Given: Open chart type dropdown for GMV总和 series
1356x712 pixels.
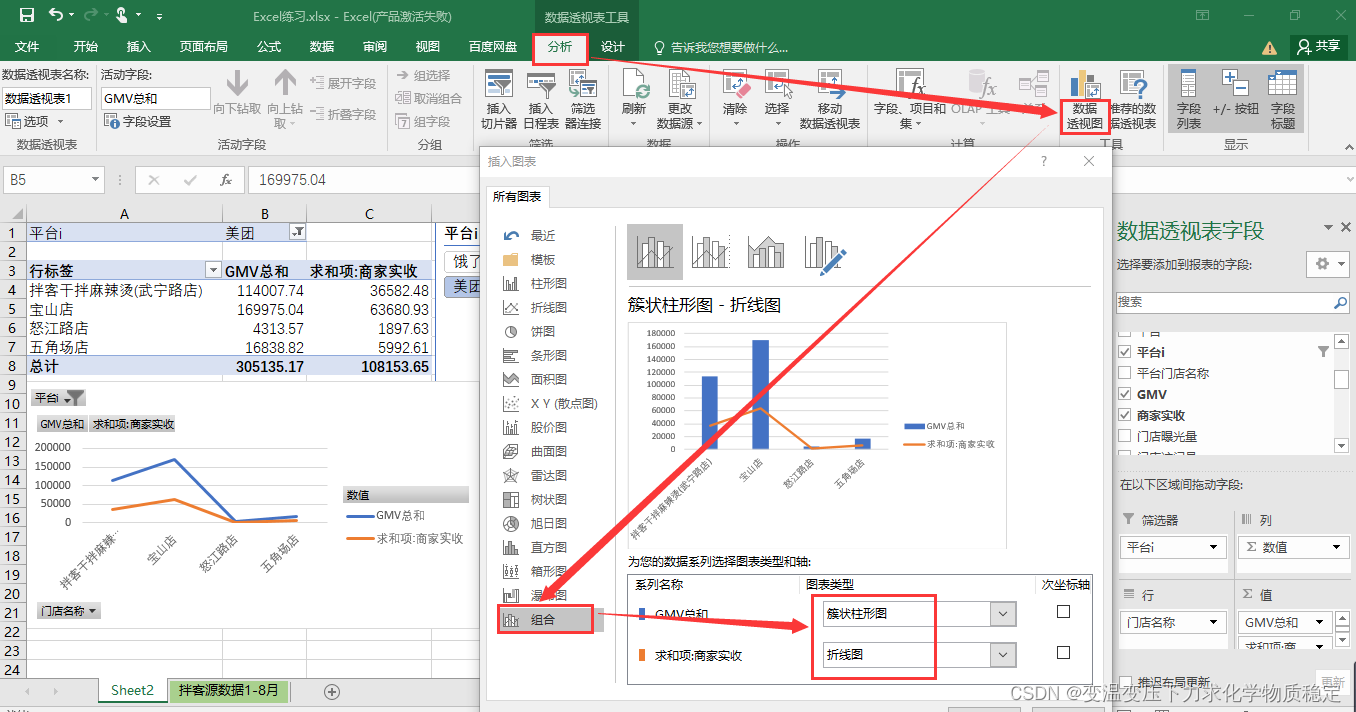Looking at the screenshot, I should [1003, 613].
